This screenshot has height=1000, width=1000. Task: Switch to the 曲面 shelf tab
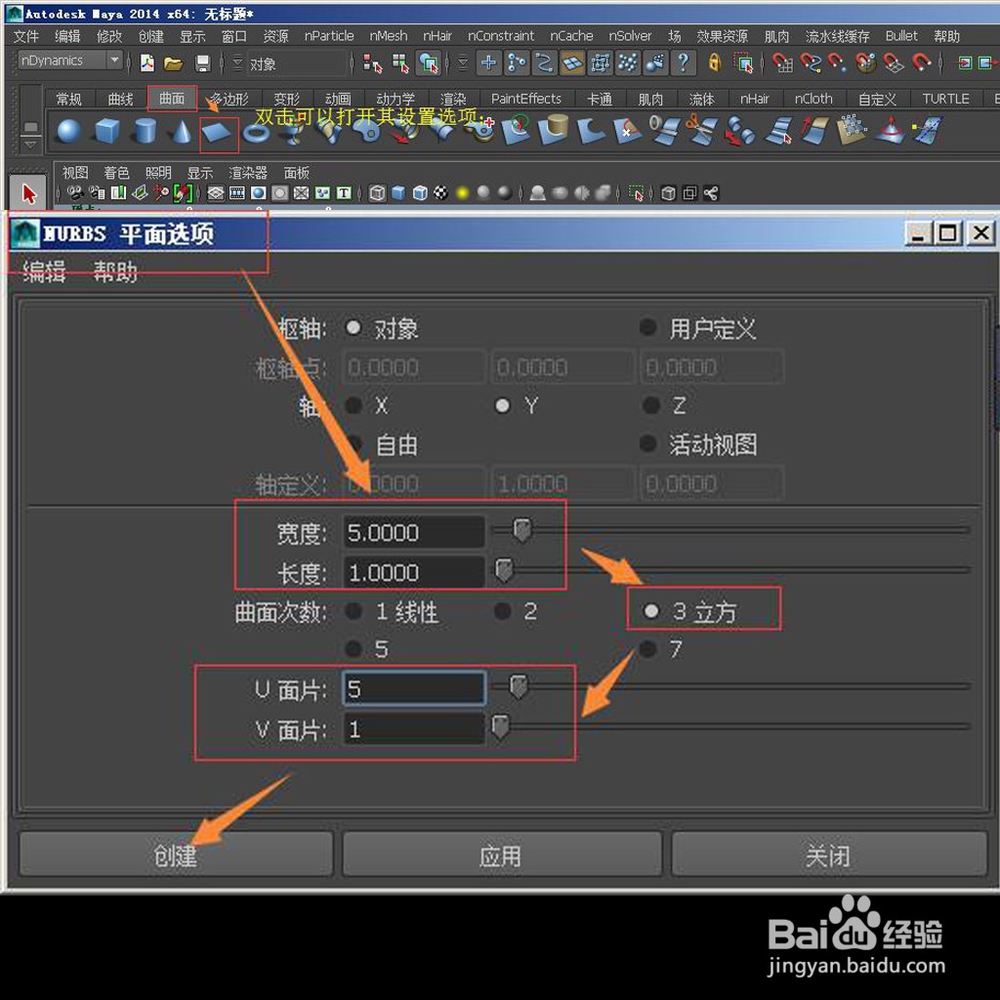point(172,99)
